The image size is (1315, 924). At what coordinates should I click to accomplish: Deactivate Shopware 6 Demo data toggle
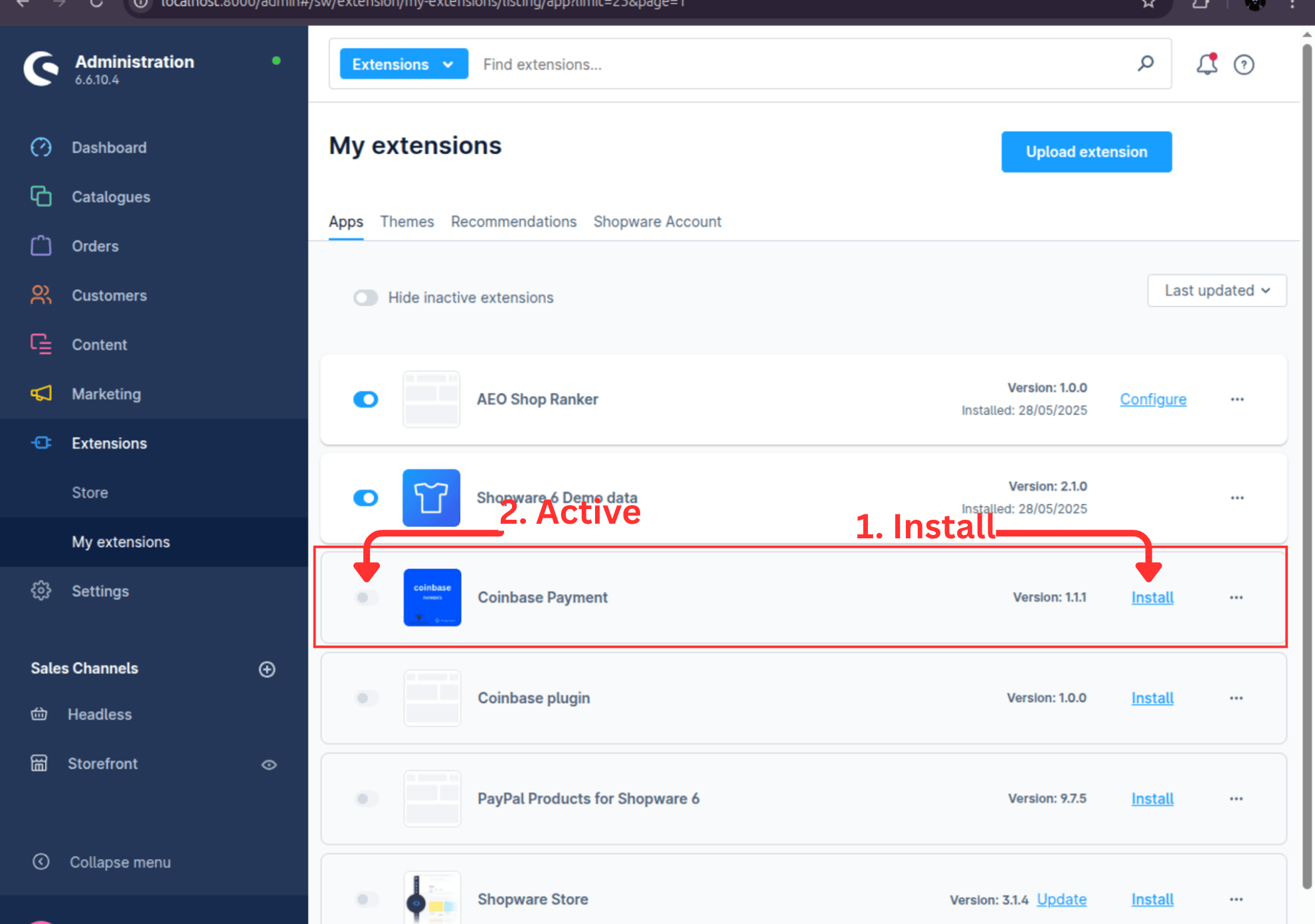[365, 498]
